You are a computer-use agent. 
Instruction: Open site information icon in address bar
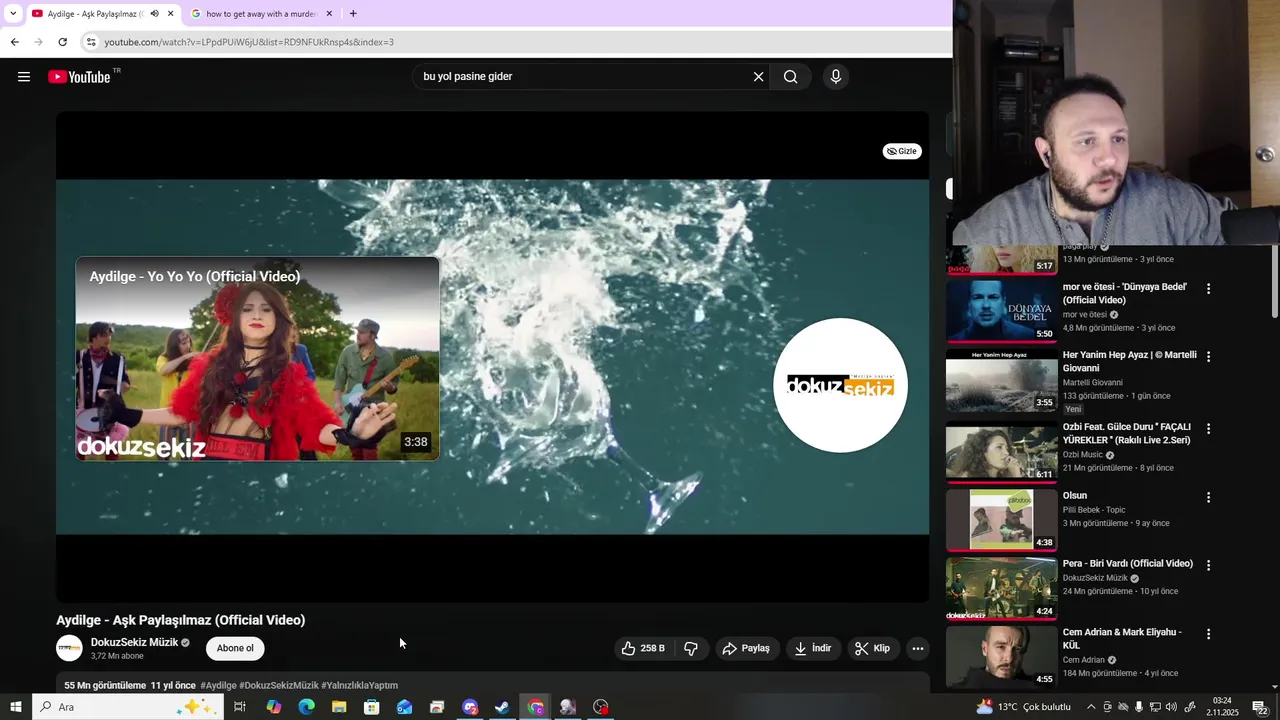coord(91,42)
